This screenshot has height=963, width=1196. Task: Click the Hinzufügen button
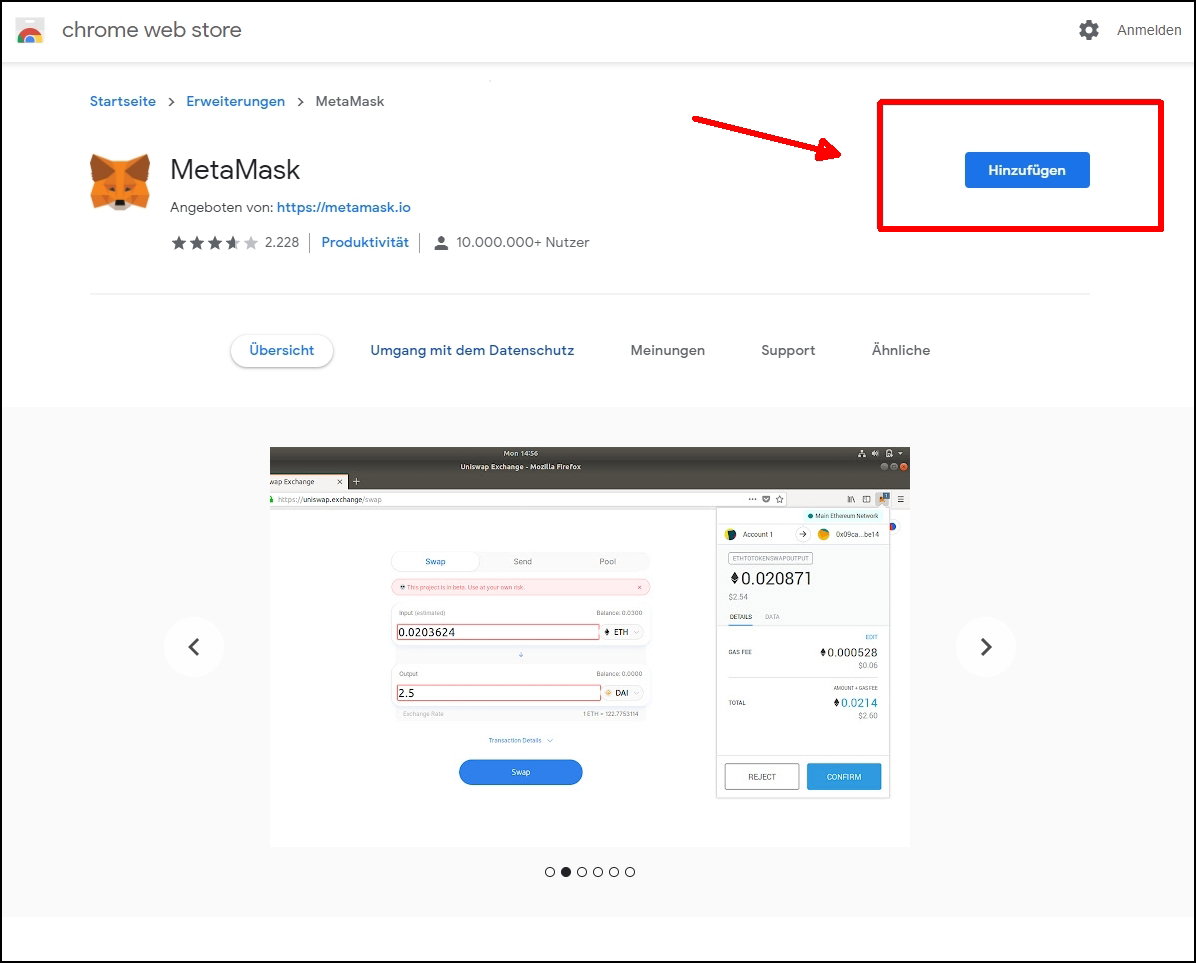(1027, 170)
